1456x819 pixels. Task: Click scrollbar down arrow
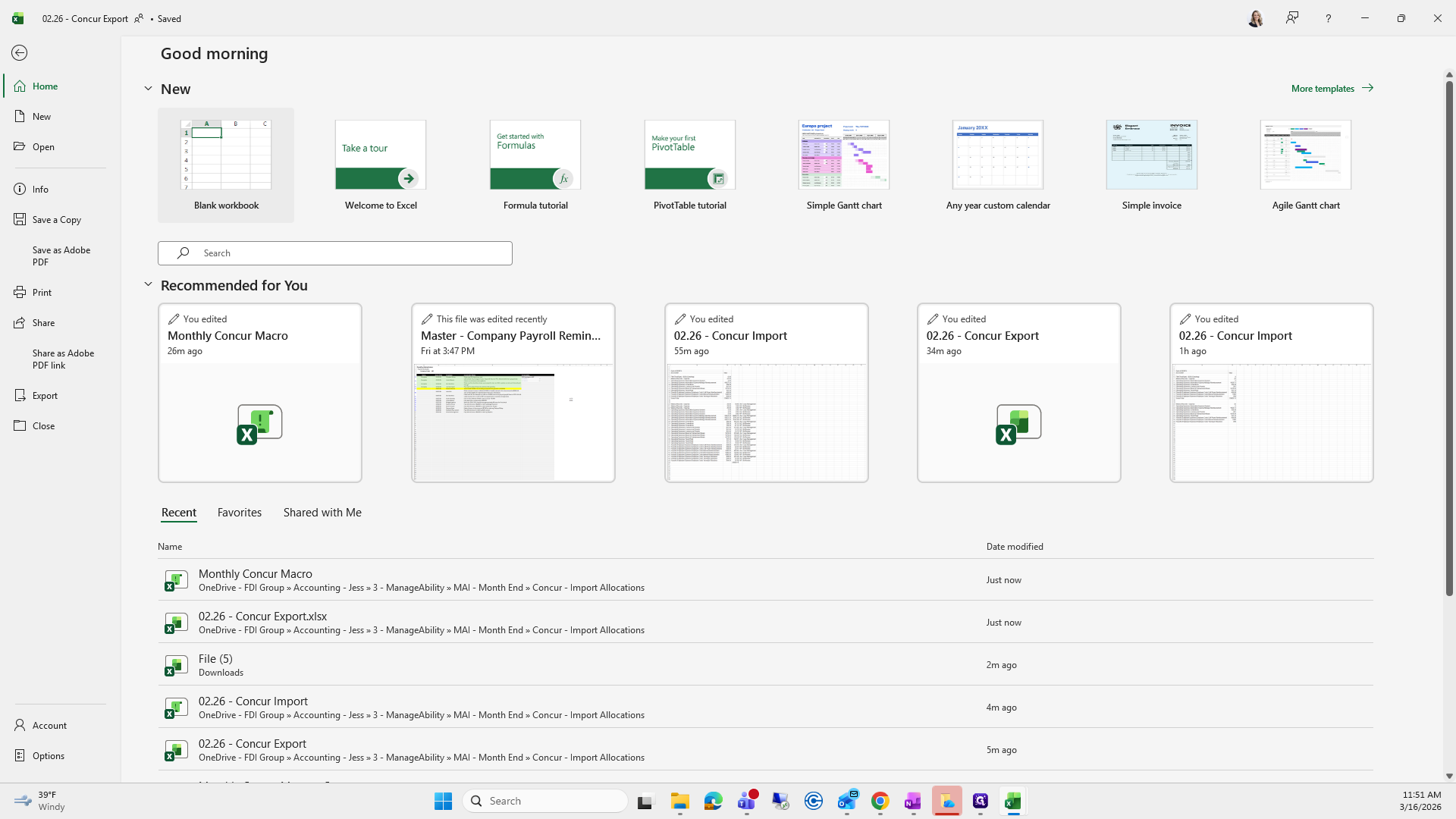coord(1449,776)
